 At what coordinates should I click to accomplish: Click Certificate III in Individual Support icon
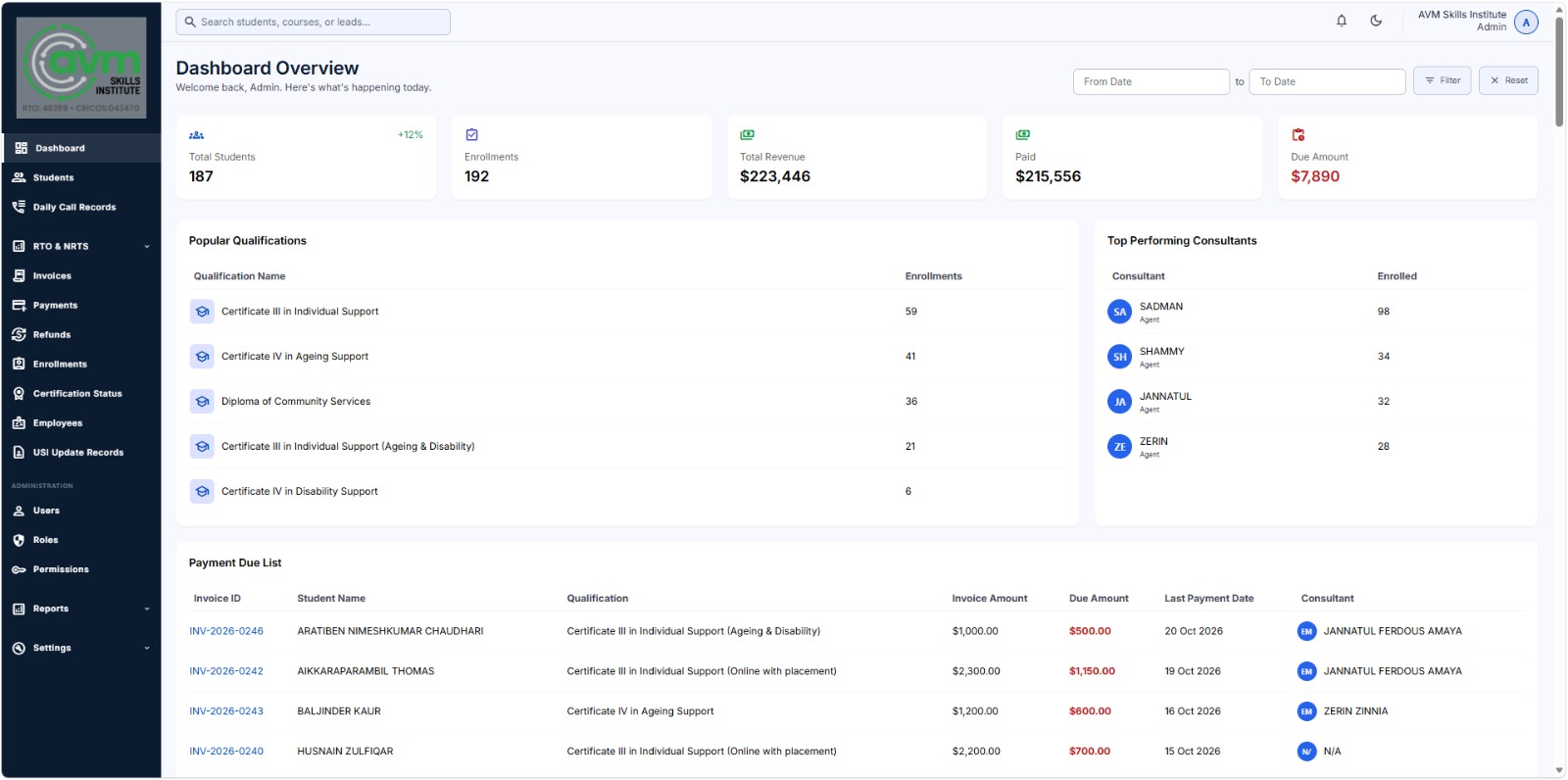[x=202, y=312]
